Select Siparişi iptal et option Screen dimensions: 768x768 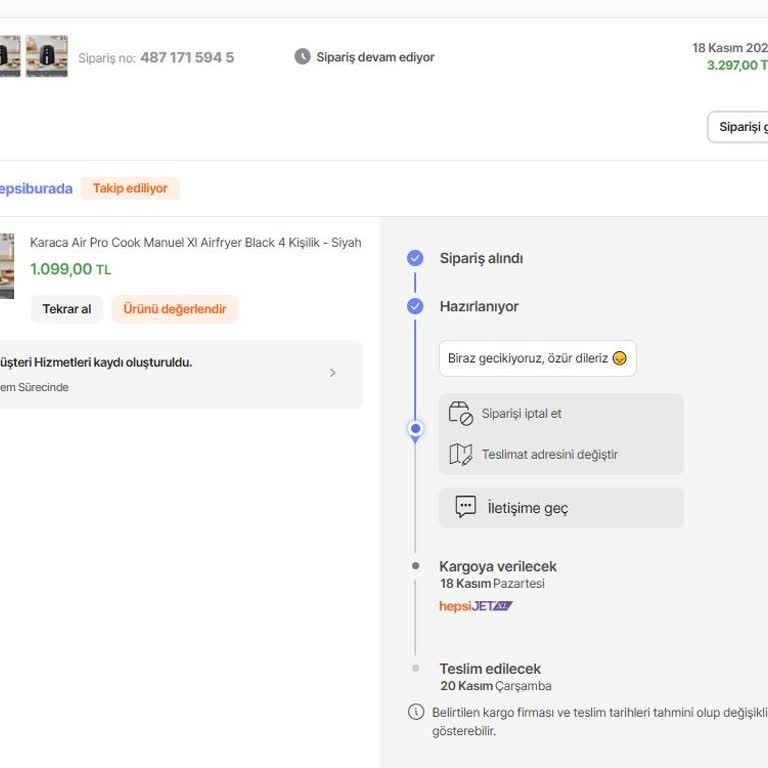(x=561, y=413)
